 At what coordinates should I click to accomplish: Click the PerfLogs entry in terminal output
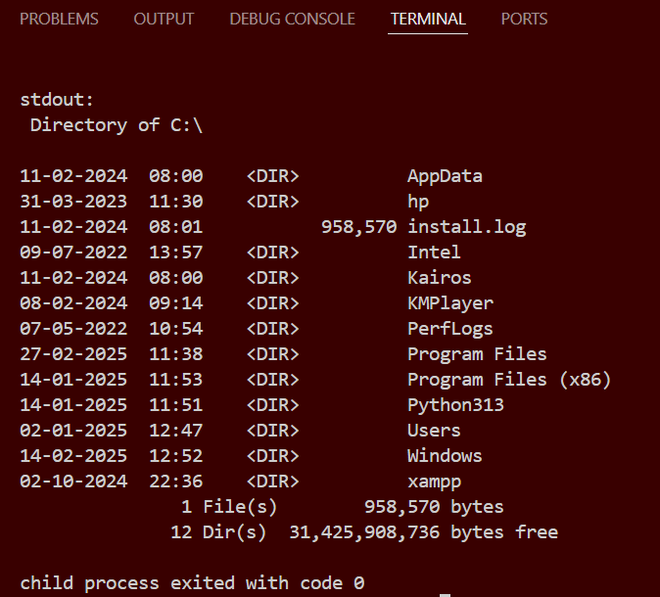click(450, 329)
